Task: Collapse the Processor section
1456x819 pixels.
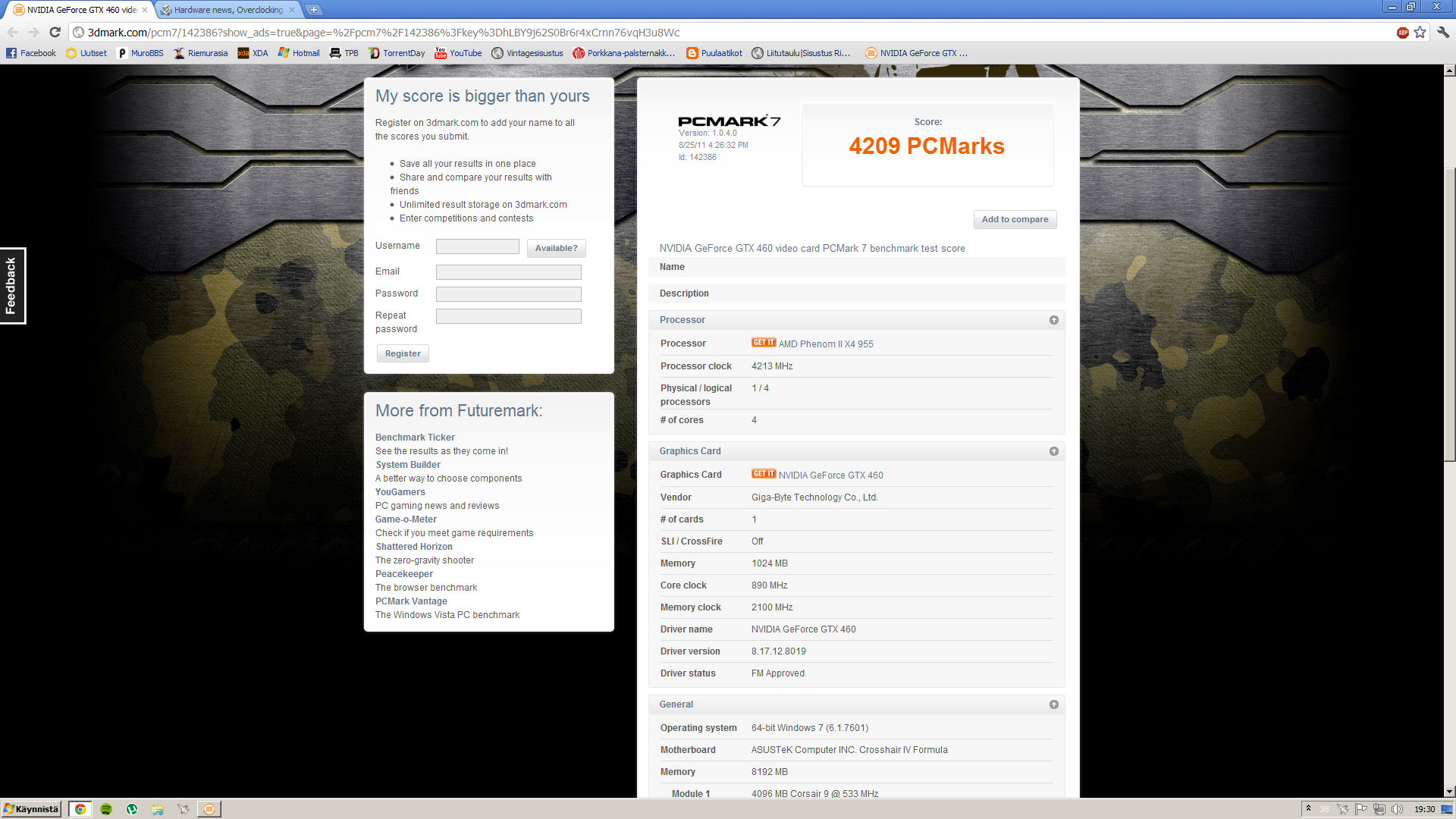Action: (1054, 320)
